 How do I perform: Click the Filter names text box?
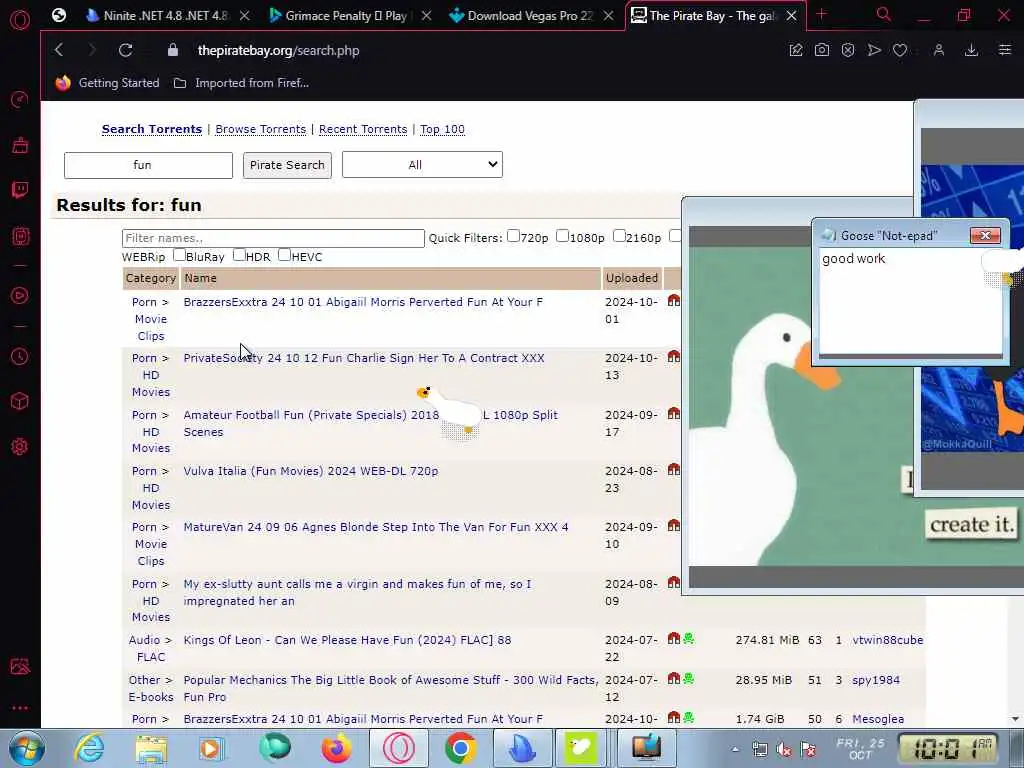tap(273, 238)
